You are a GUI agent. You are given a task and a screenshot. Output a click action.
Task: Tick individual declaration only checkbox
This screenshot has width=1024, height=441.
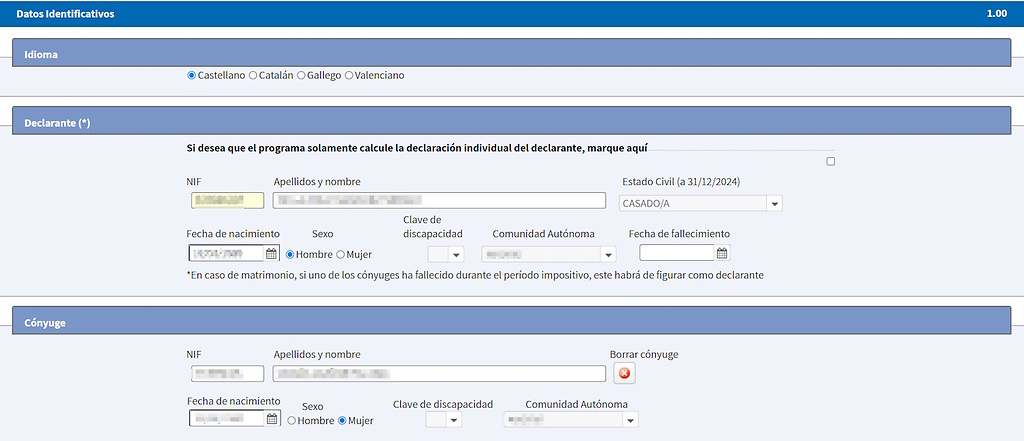coord(831,161)
